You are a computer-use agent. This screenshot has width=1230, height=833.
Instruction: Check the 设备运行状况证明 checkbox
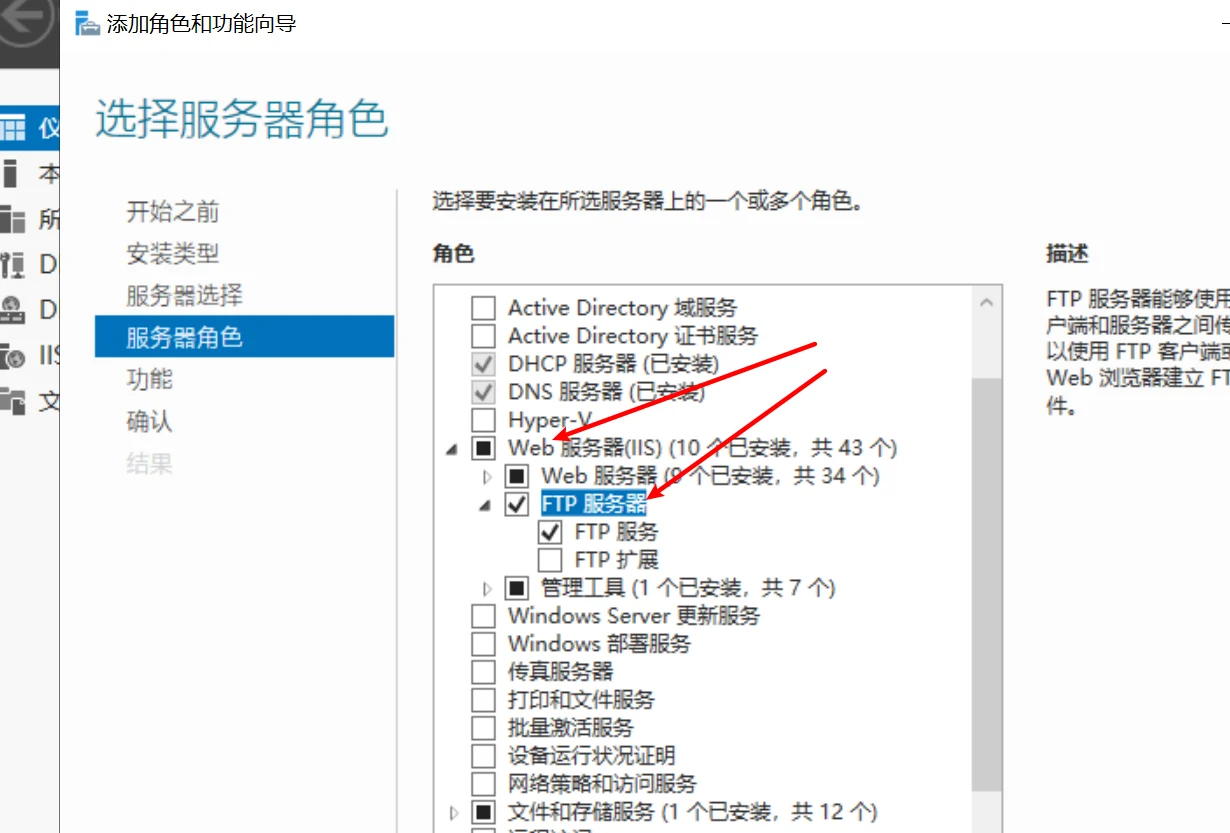(x=484, y=755)
